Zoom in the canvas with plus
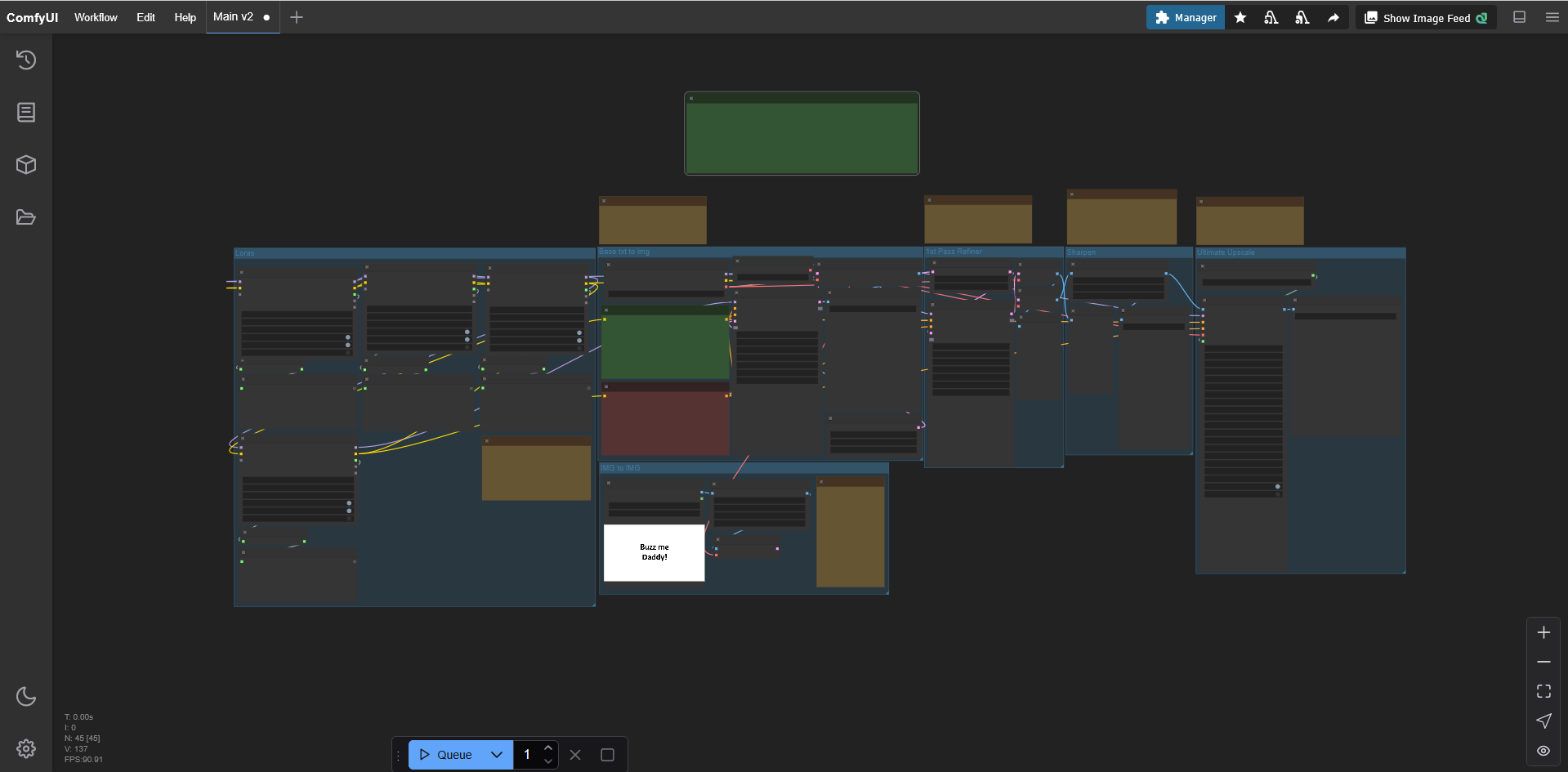 pyautogui.click(x=1543, y=632)
